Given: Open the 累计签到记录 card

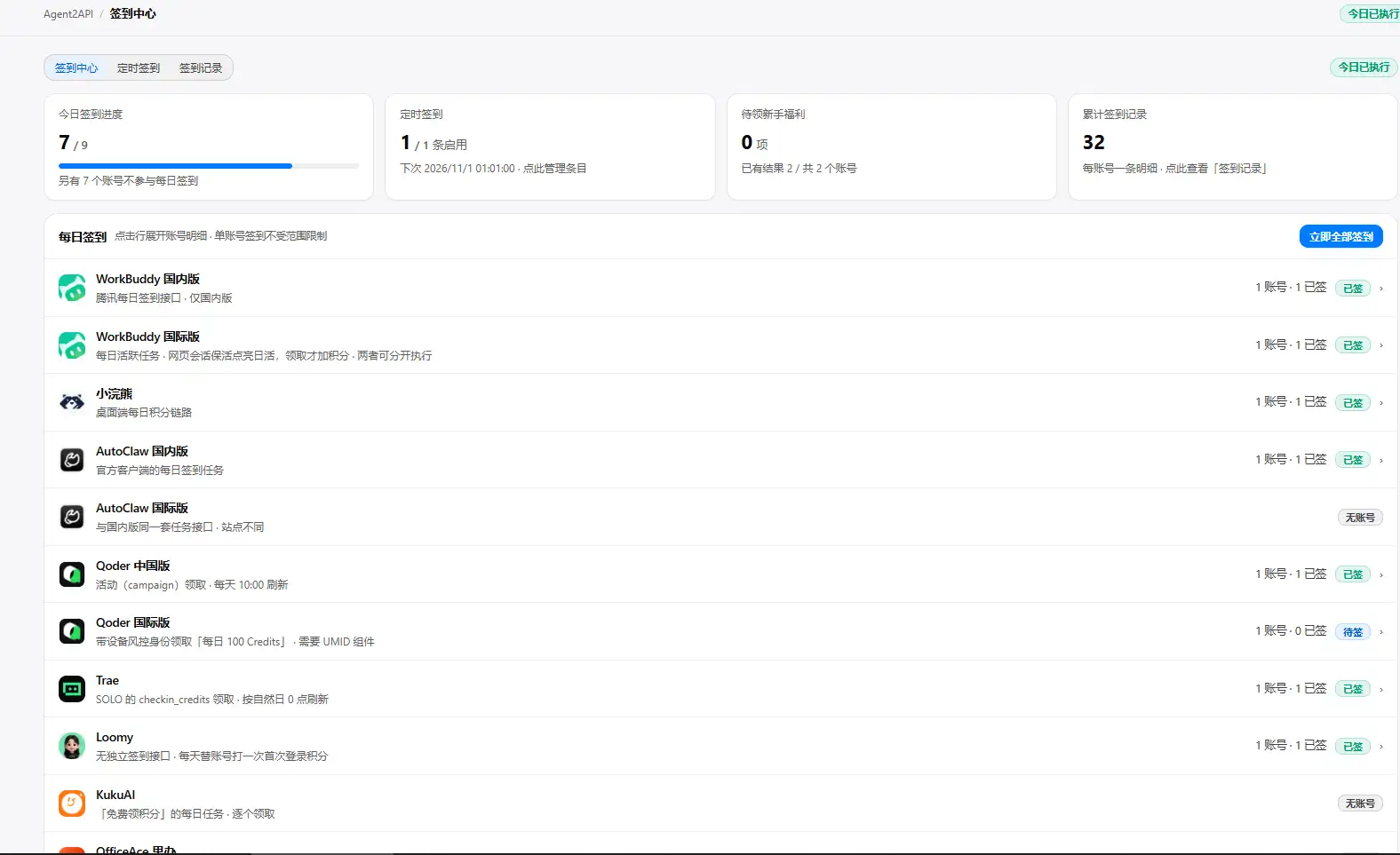Looking at the screenshot, I should coord(1232,146).
